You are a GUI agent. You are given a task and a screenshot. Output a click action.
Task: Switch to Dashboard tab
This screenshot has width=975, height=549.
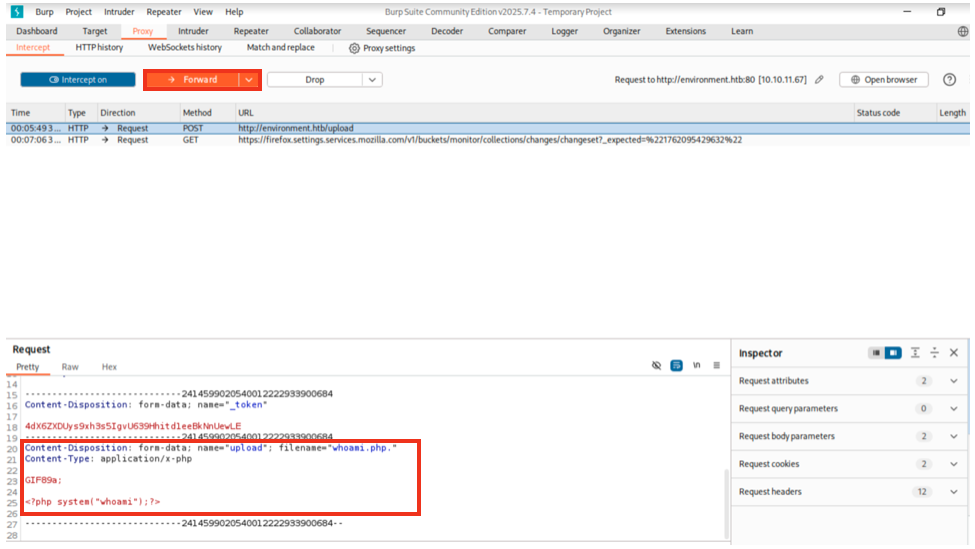(37, 31)
